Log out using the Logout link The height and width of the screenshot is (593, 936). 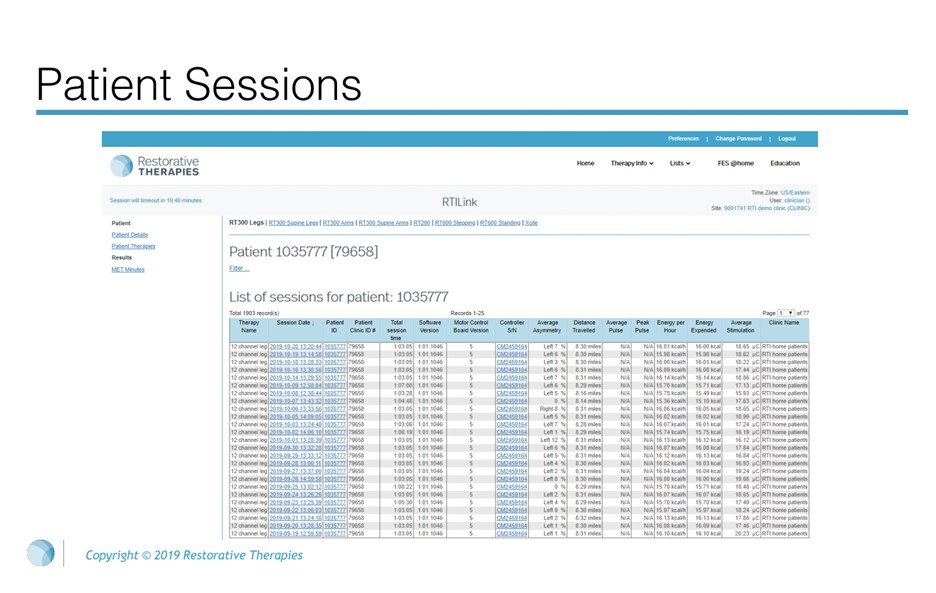(x=787, y=139)
